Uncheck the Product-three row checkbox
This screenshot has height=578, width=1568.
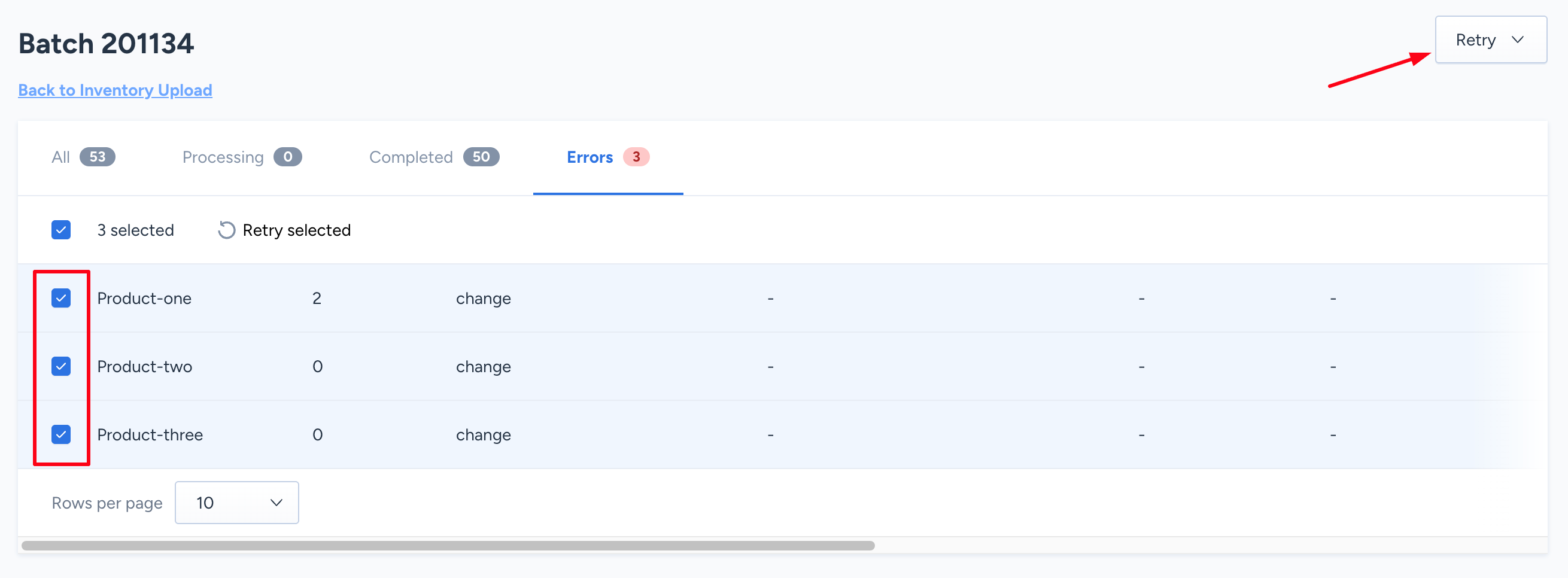(x=61, y=434)
